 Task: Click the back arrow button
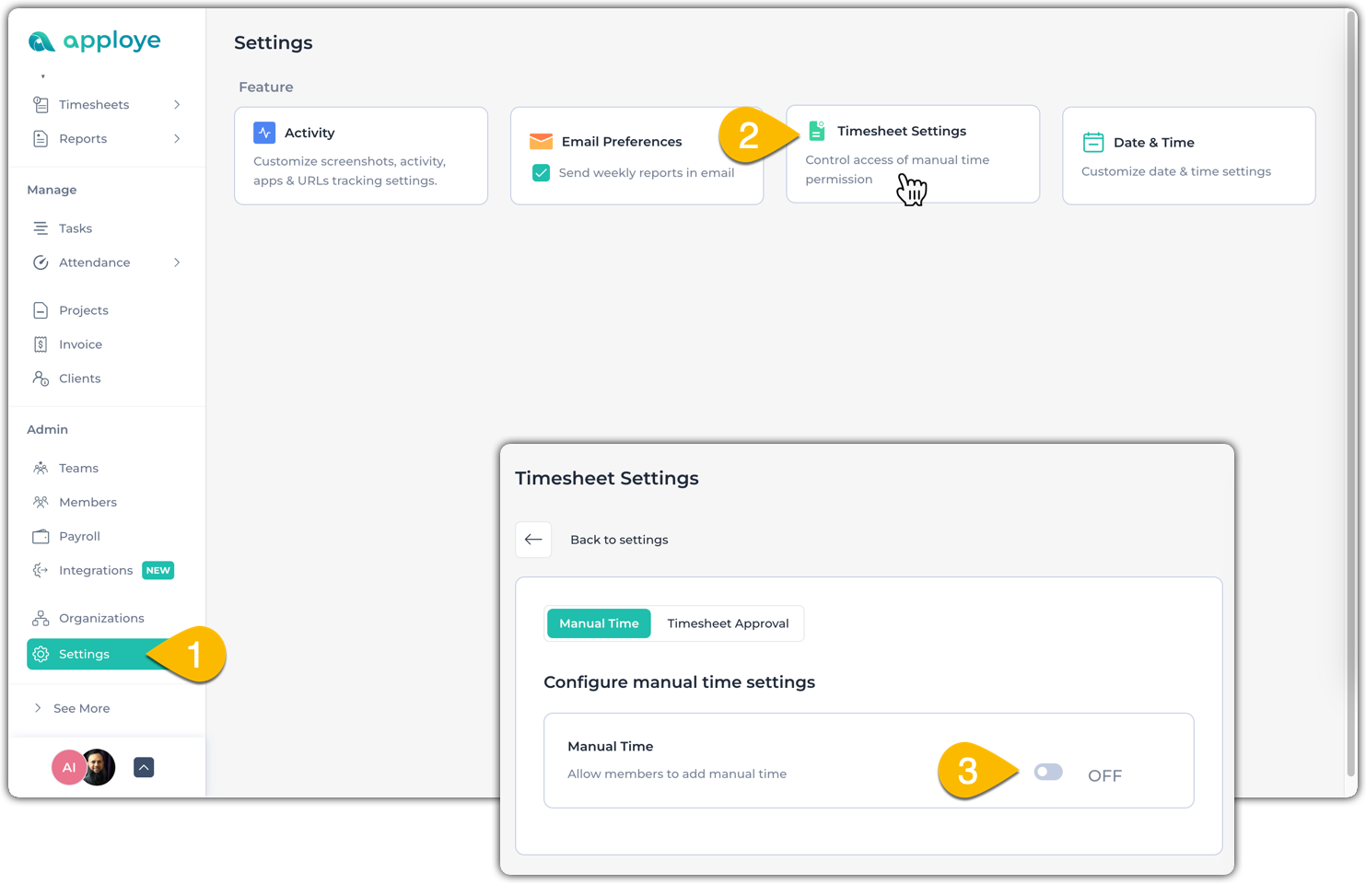tap(533, 540)
